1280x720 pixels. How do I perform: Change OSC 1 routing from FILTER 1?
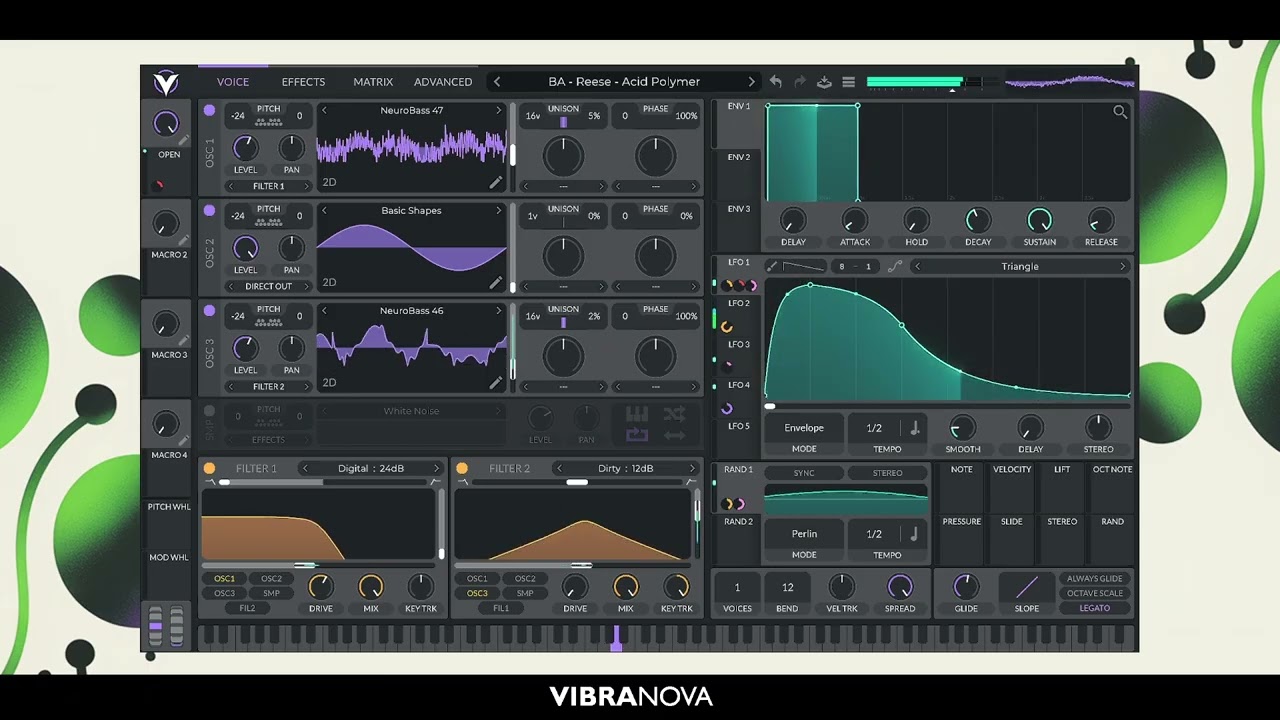[x=268, y=186]
